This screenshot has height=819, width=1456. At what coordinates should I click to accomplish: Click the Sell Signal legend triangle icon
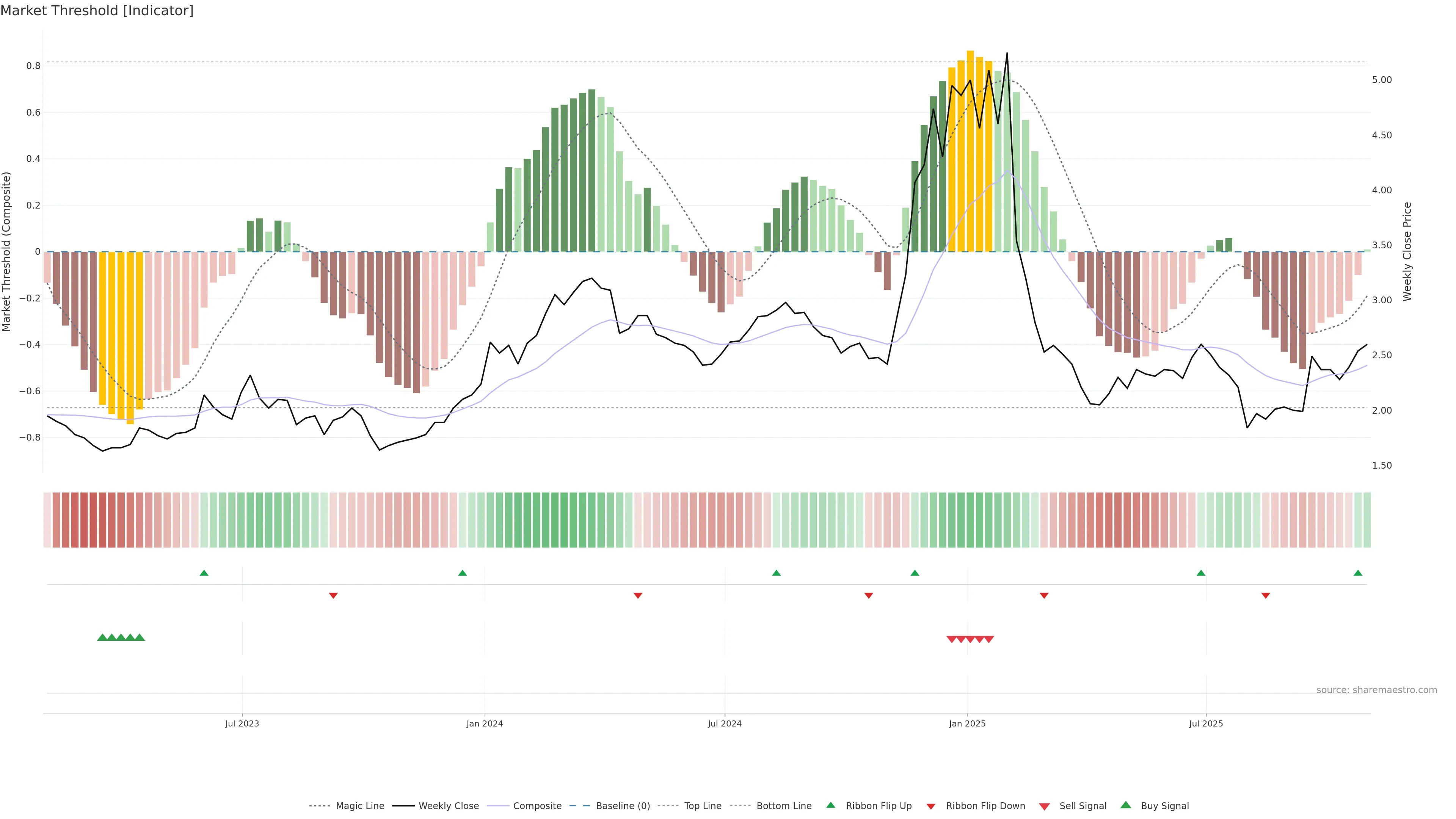click(x=1044, y=806)
